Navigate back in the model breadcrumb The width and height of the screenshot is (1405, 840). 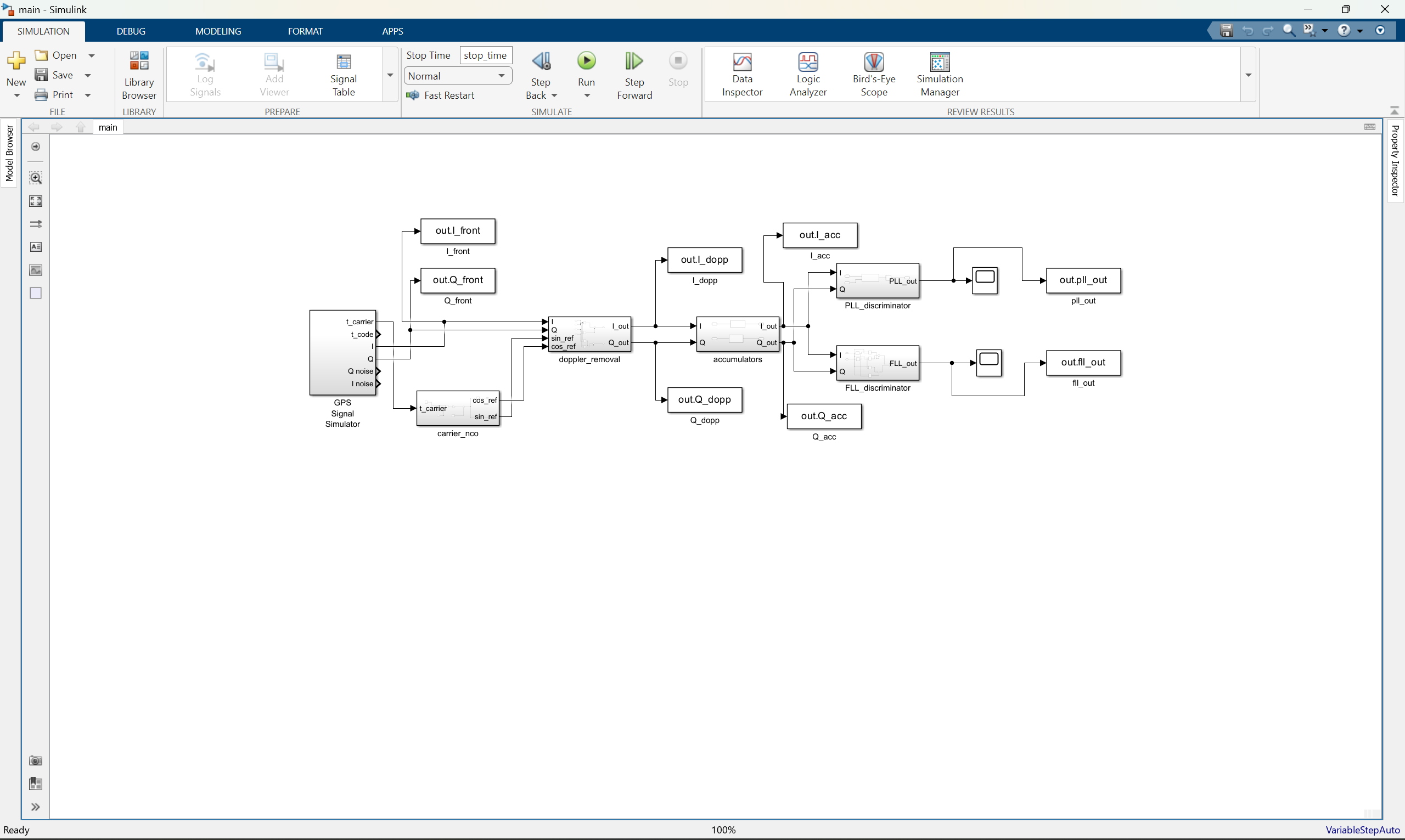pos(34,127)
